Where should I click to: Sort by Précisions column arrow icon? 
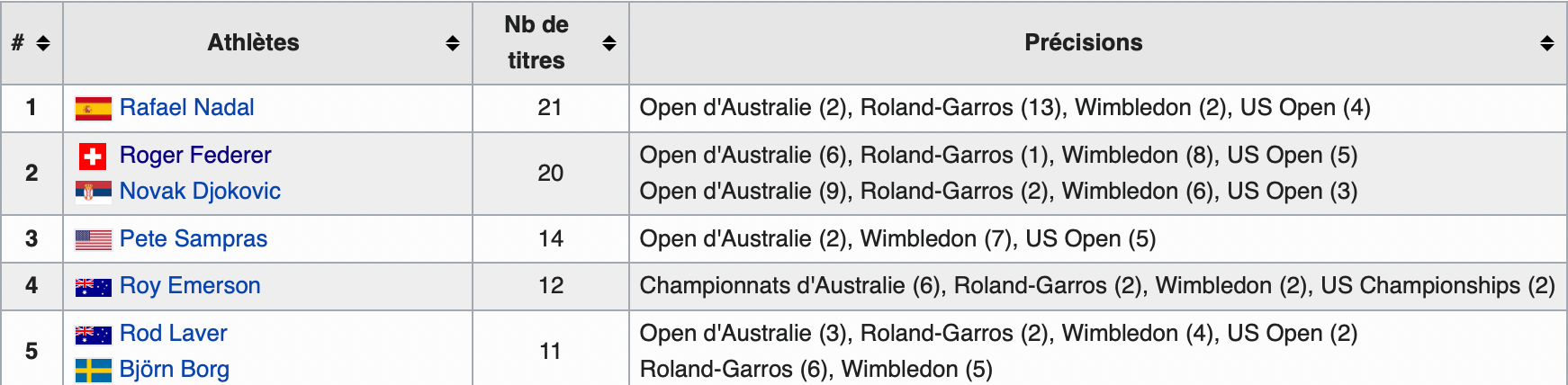click(x=1547, y=43)
